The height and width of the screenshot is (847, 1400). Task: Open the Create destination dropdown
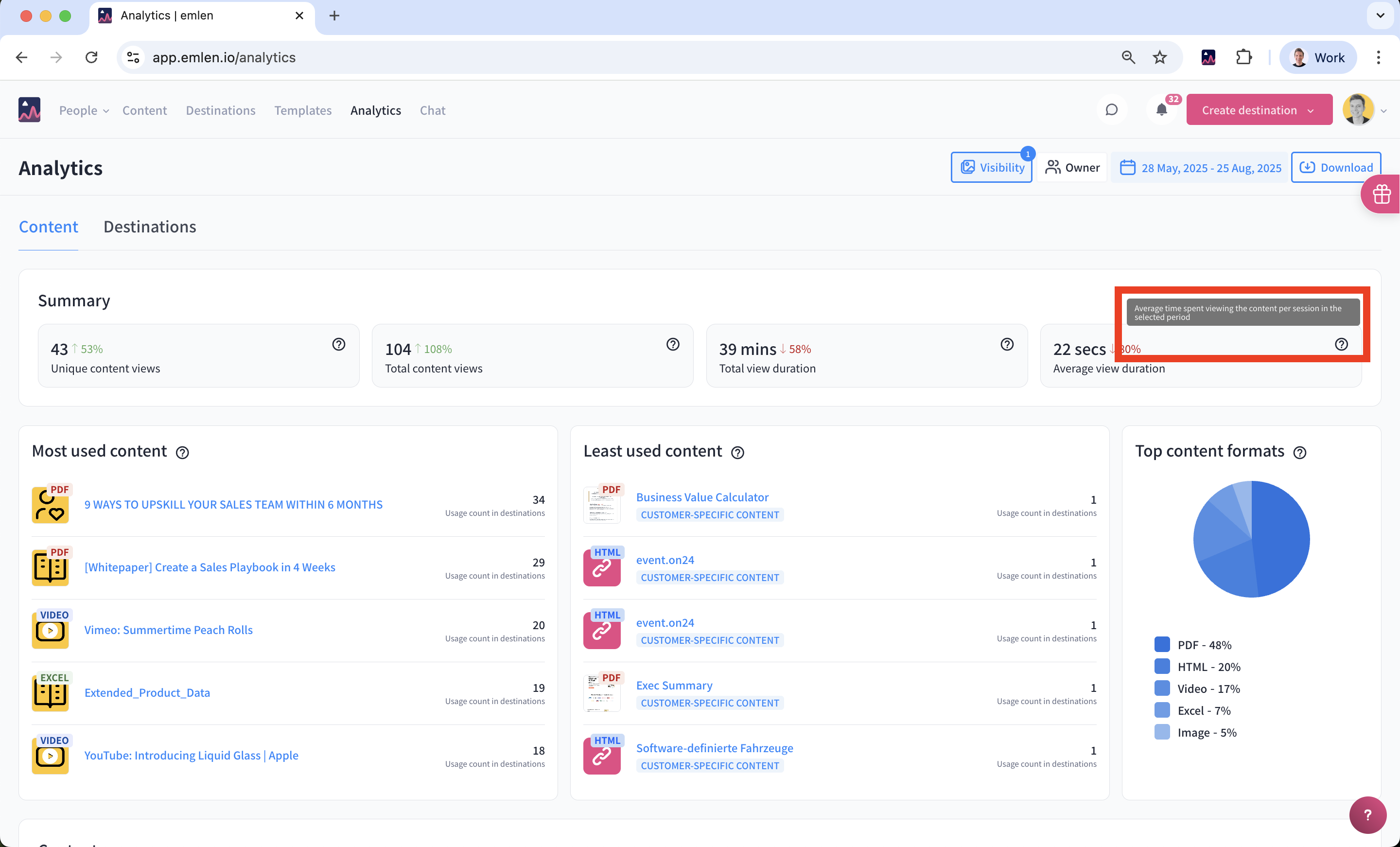(x=1259, y=110)
